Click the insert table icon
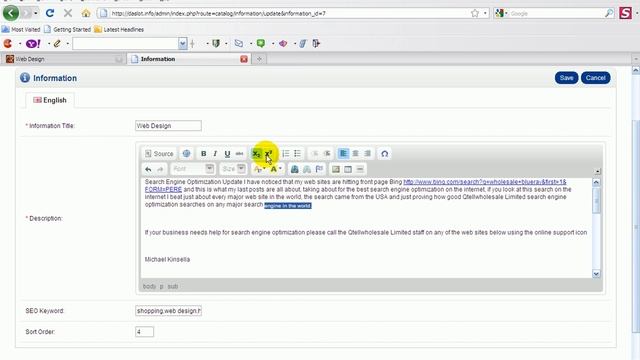The image size is (640, 360). coord(348,169)
